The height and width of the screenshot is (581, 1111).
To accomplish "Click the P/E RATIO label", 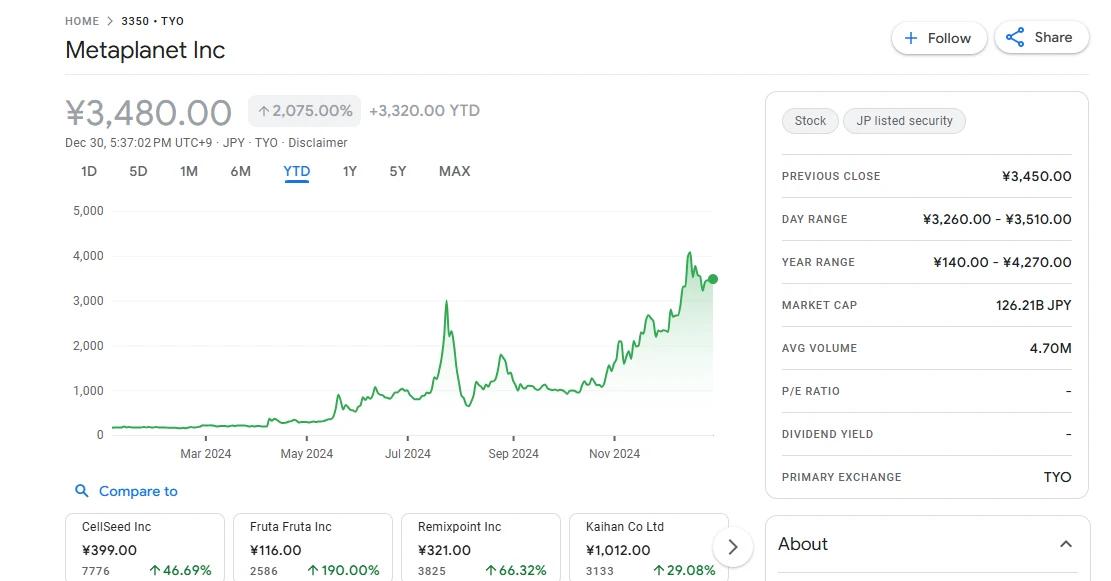I will 811,391.
